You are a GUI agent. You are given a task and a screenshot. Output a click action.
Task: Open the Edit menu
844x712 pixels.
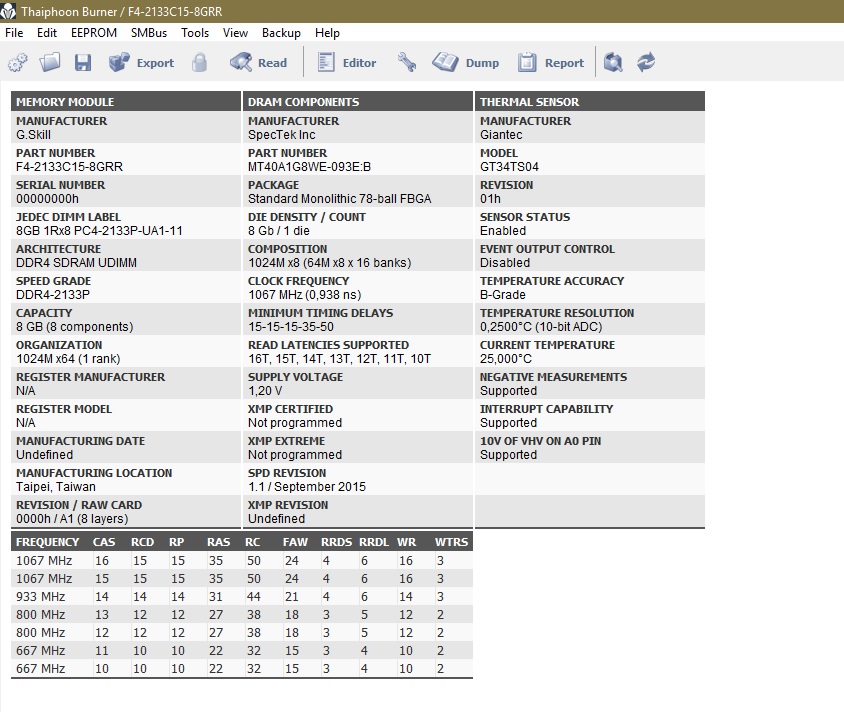click(47, 33)
